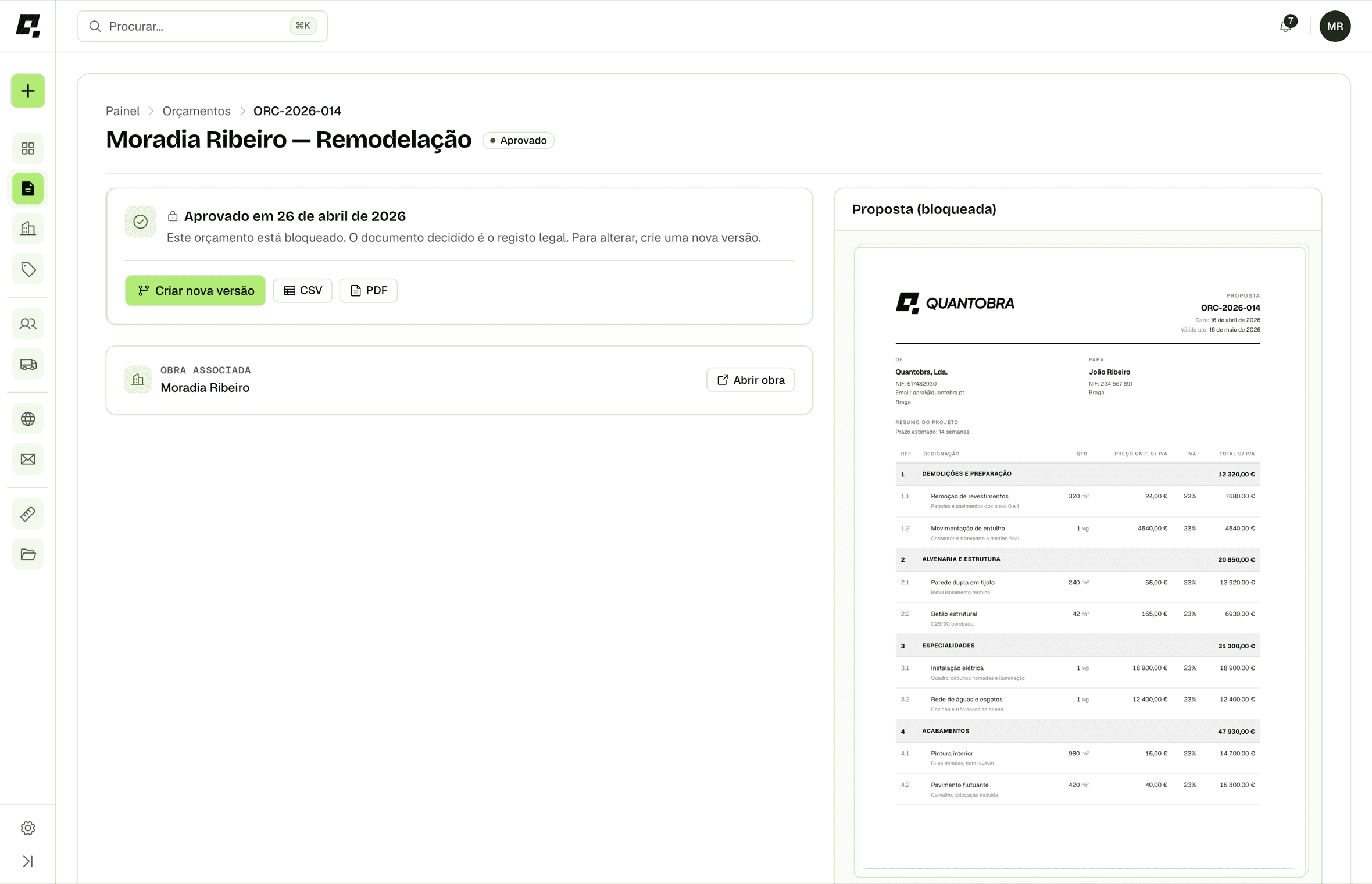Open the folder files icon in sidebar
Viewport: 1372px width, 884px height.
coord(28,554)
